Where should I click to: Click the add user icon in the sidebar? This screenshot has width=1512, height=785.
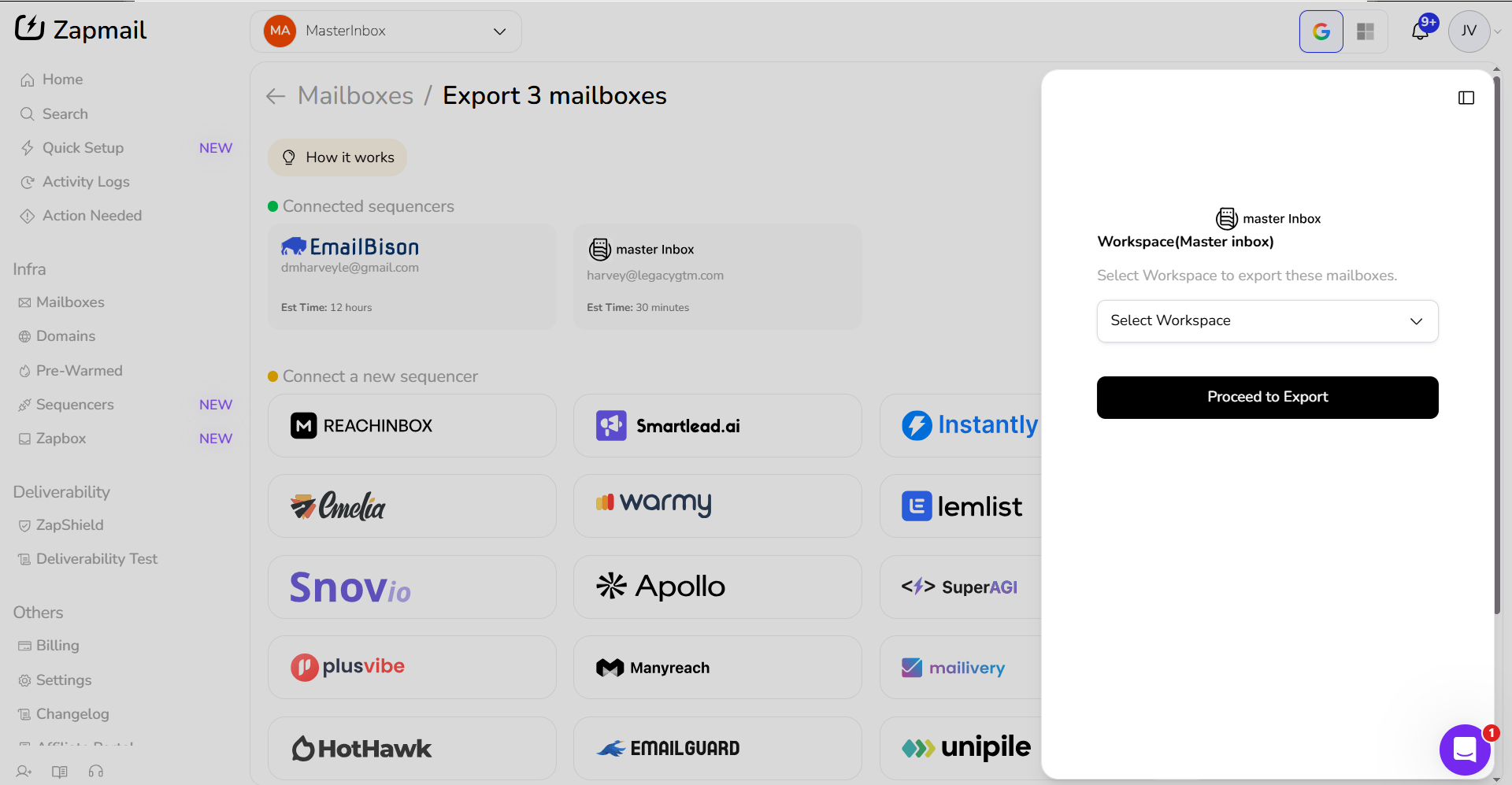coord(24,771)
